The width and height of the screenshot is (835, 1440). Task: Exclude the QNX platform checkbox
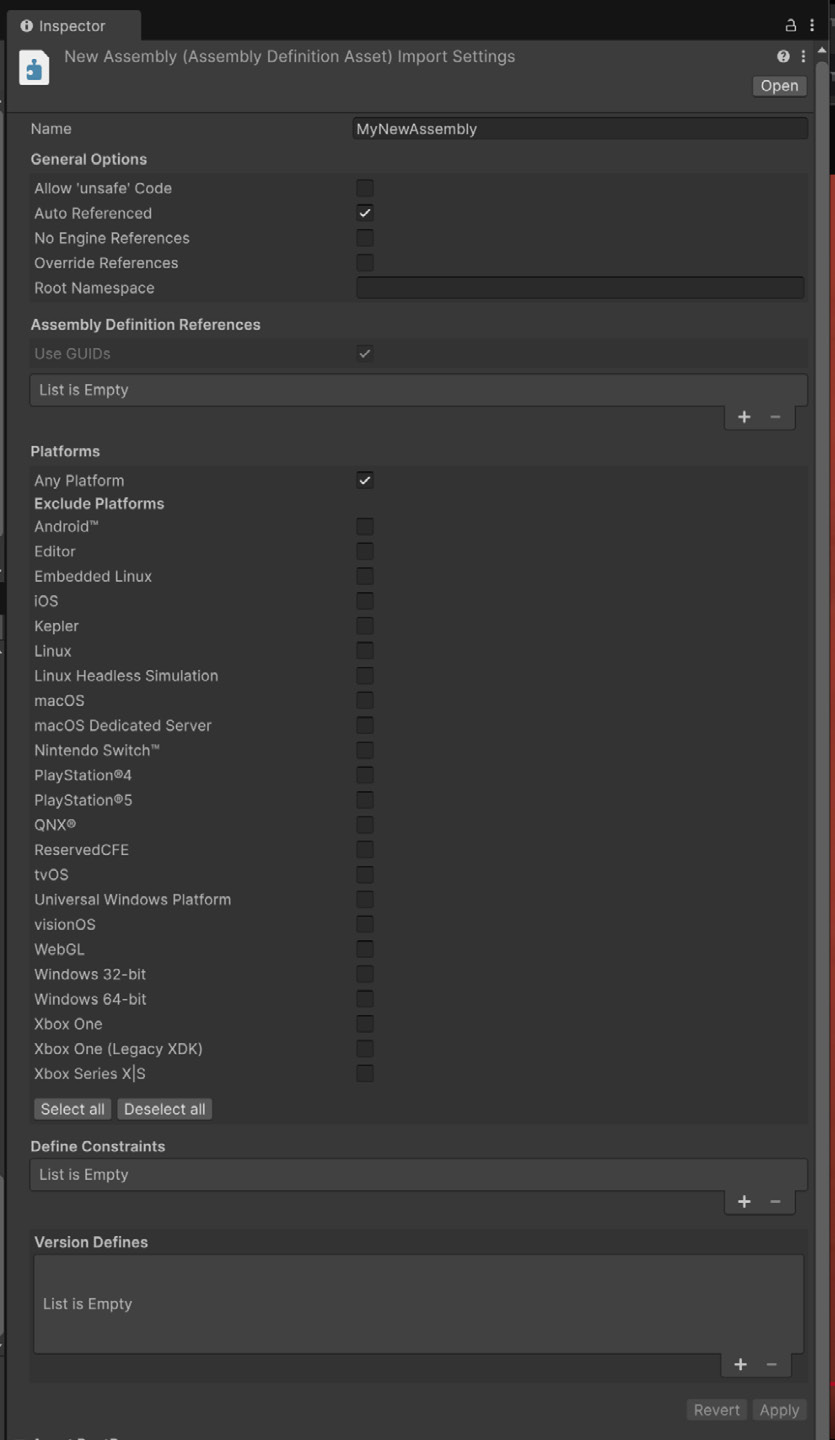point(365,825)
